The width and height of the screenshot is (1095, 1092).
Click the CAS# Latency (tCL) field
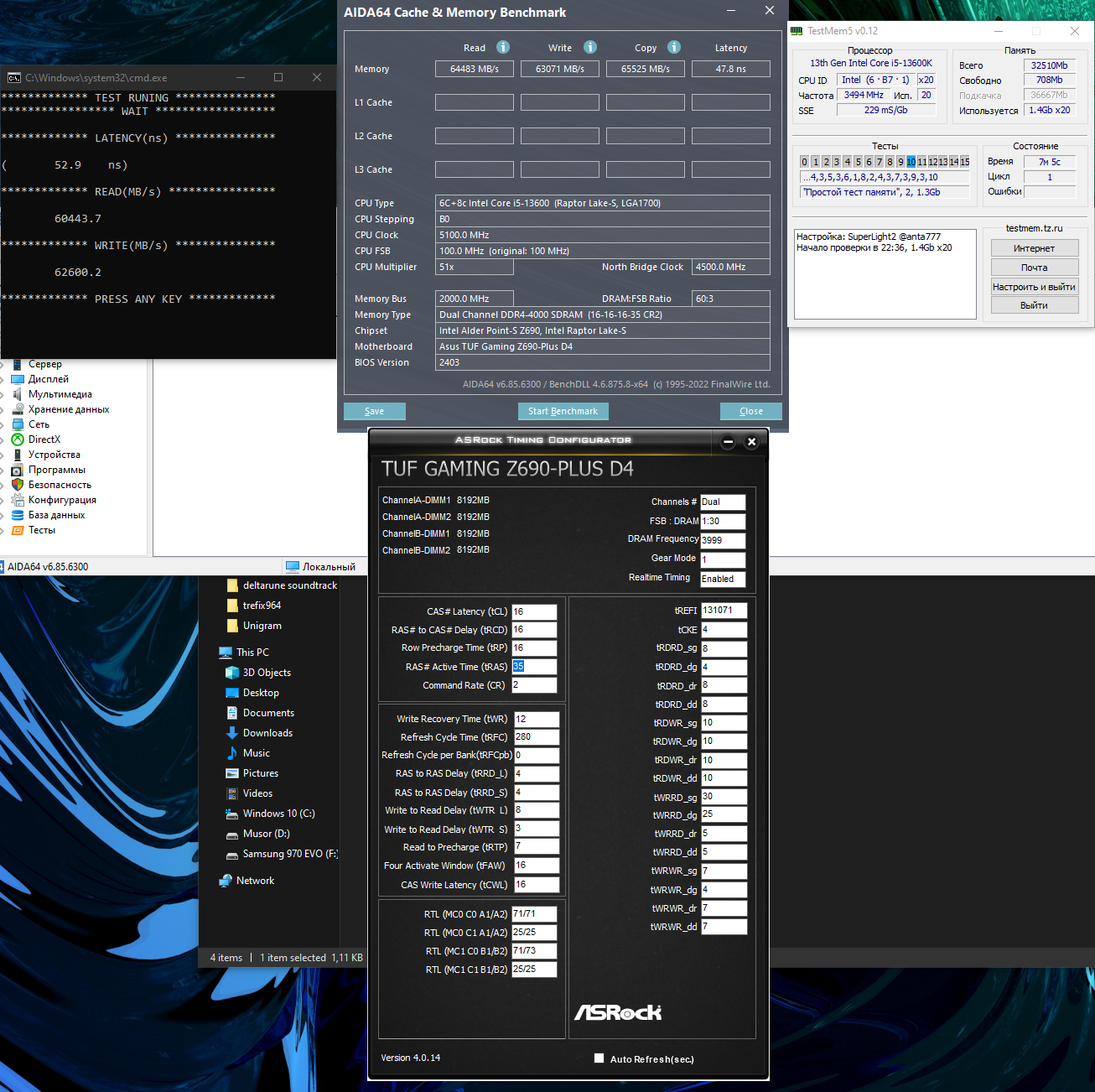(x=534, y=612)
